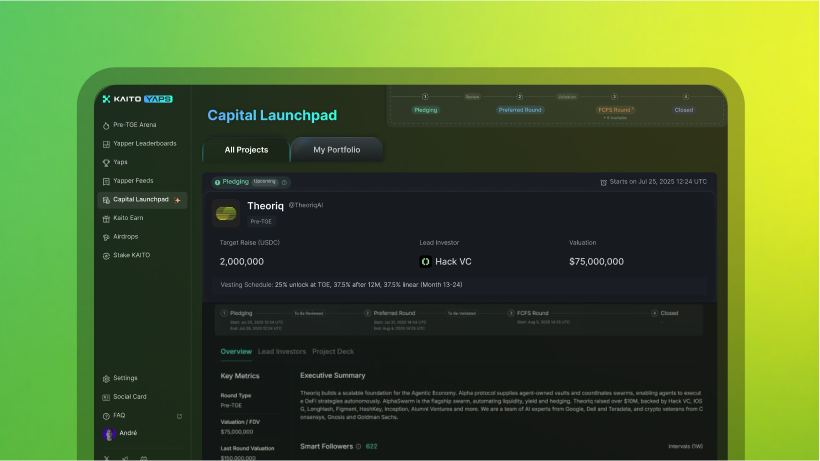Image resolution: width=820 pixels, height=461 pixels.
Task: Click the Kaito Earn gift icon
Action: [106, 219]
